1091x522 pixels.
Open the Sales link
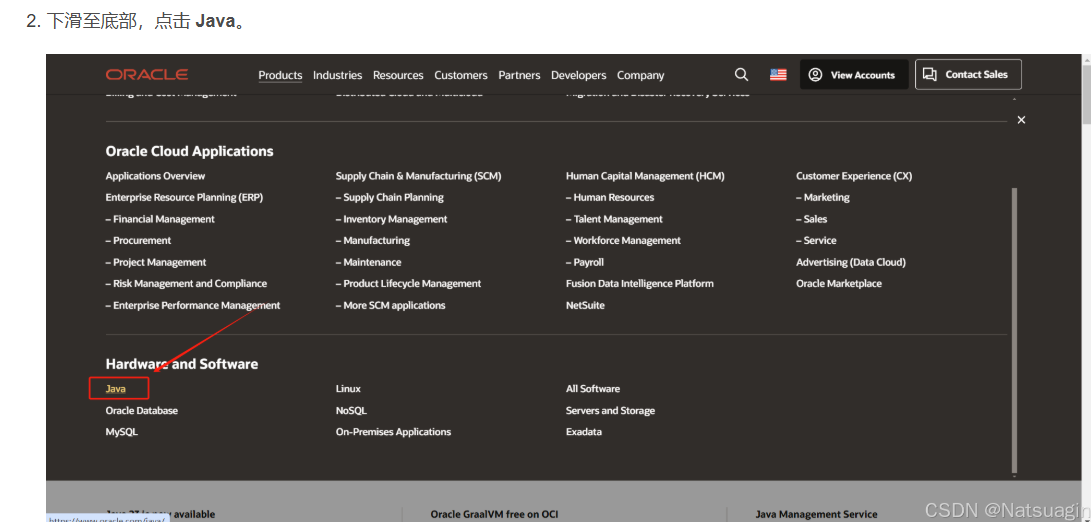click(x=812, y=219)
